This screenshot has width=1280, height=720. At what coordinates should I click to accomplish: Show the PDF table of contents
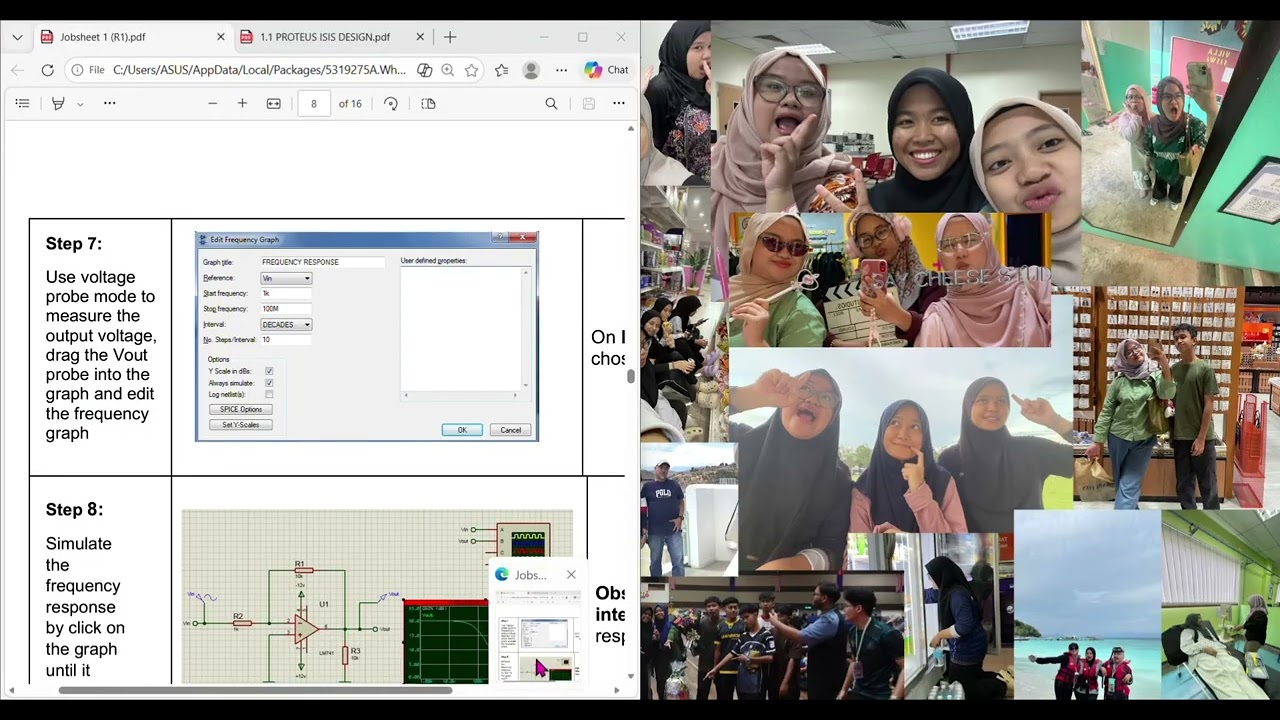[x=22, y=103]
